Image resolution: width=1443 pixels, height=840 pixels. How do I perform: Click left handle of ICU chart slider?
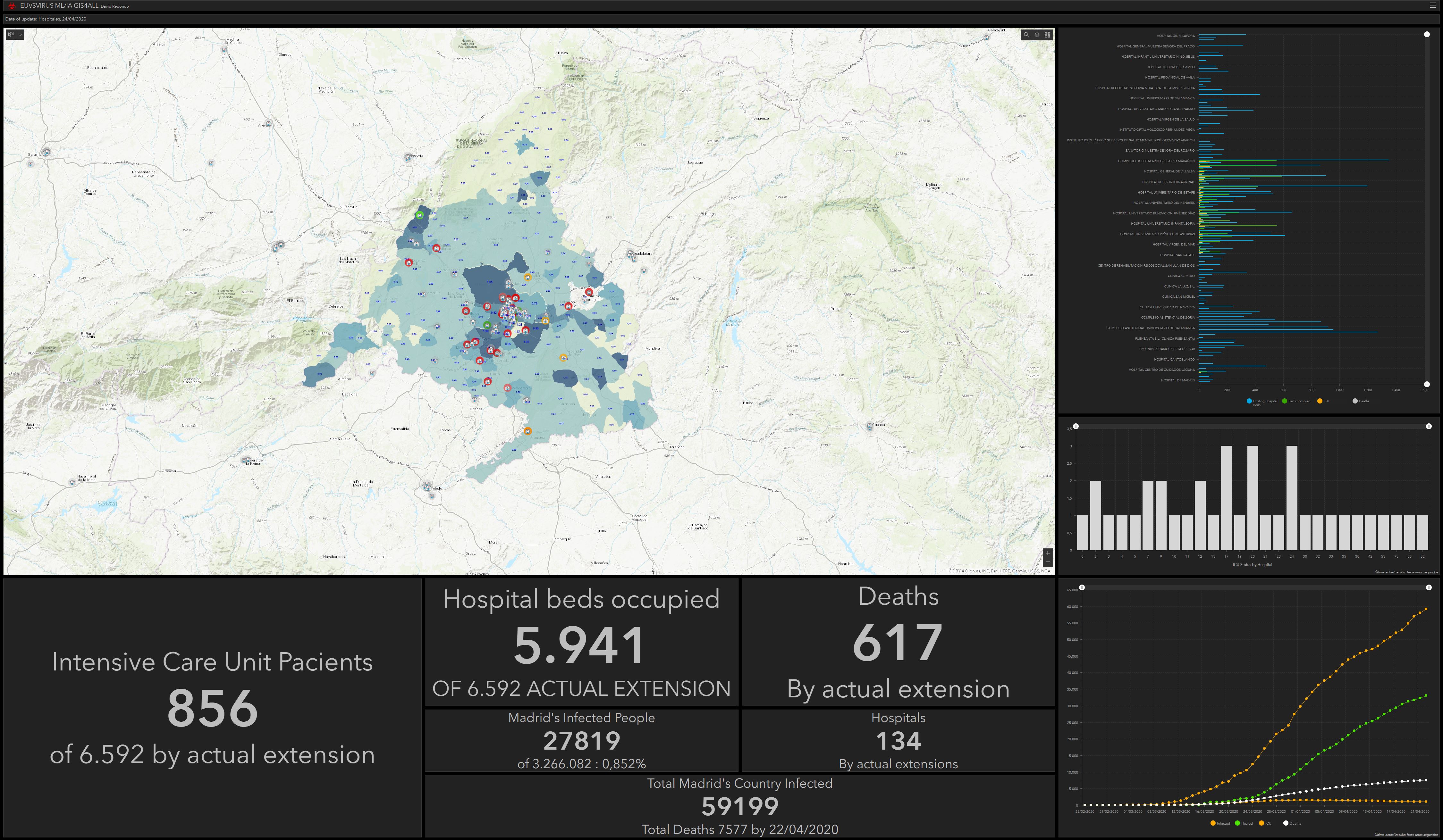click(x=1076, y=426)
